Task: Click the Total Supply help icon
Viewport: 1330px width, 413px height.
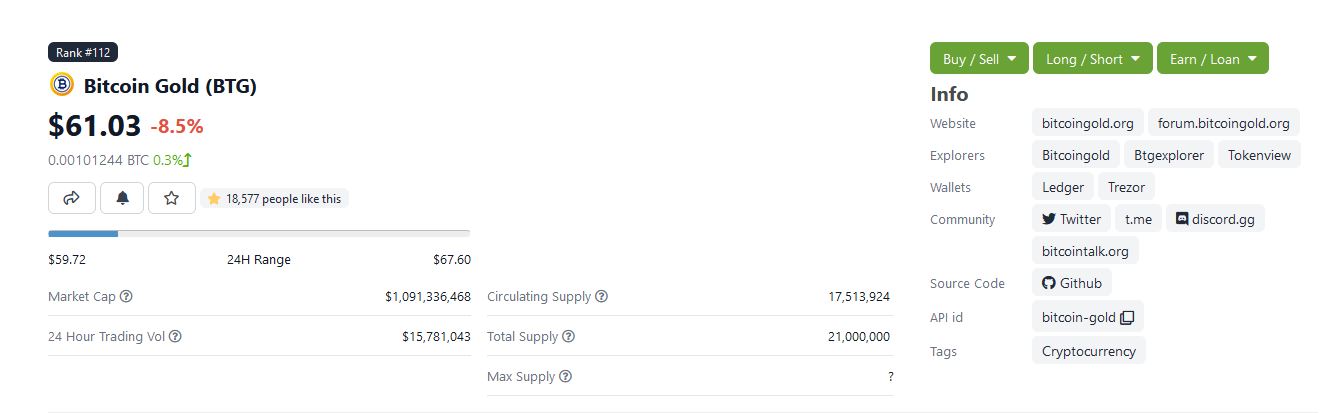Action: [x=568, y=337]
